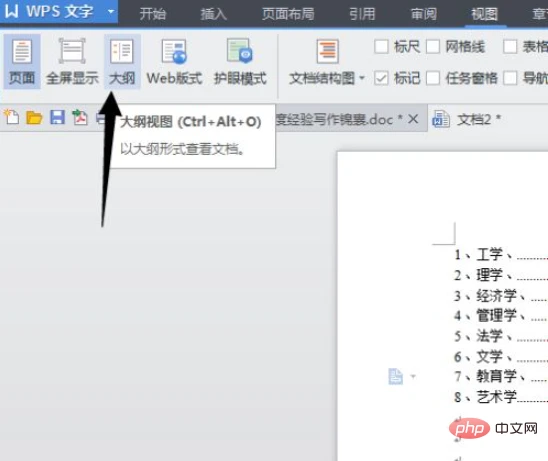Save document floppy disk icon
The height and width of the screenshot is (461, 548).
pos(57,117)
